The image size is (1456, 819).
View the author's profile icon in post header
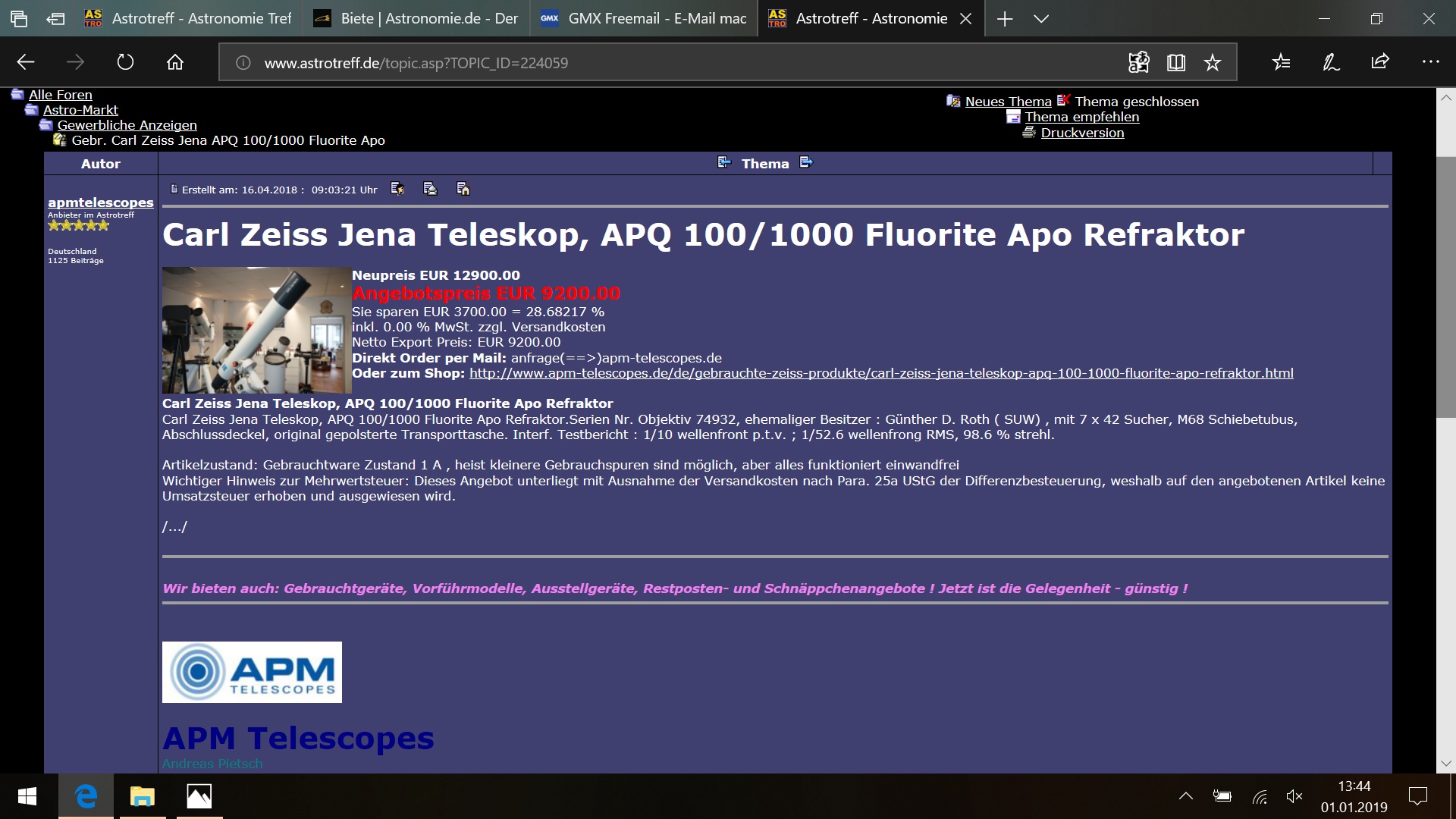click(397, 189)
